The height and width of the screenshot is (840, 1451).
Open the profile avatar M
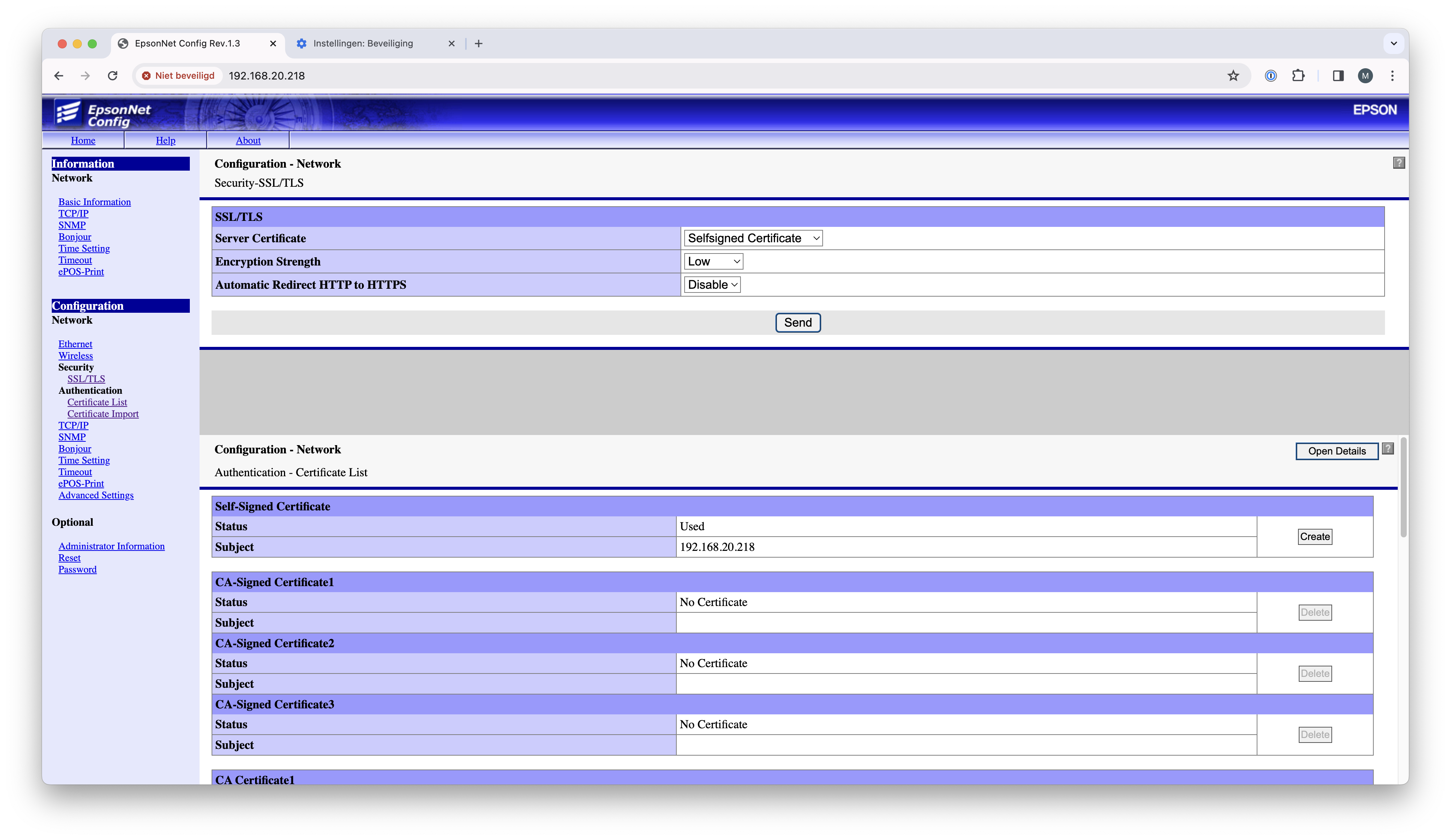pyautogui.click(x=1365, y=75)
